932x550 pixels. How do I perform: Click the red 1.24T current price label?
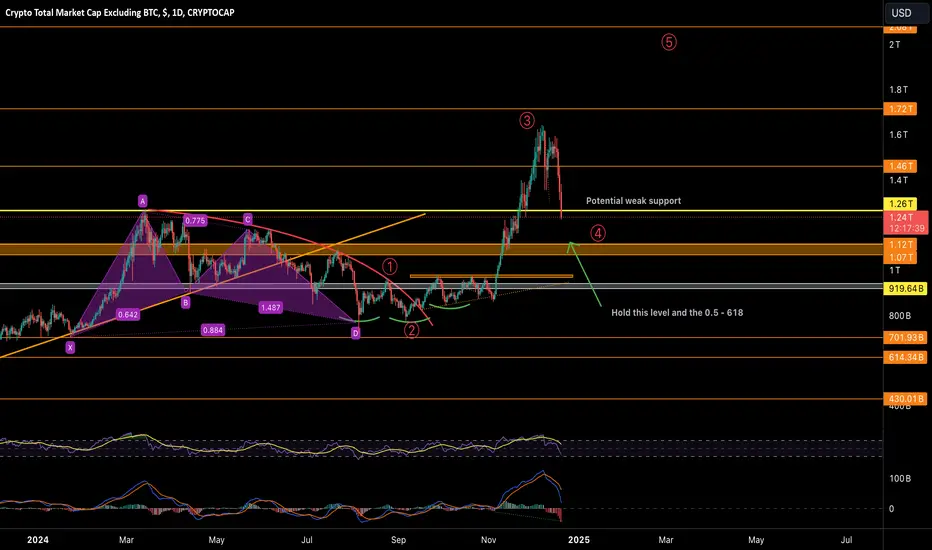906,218
